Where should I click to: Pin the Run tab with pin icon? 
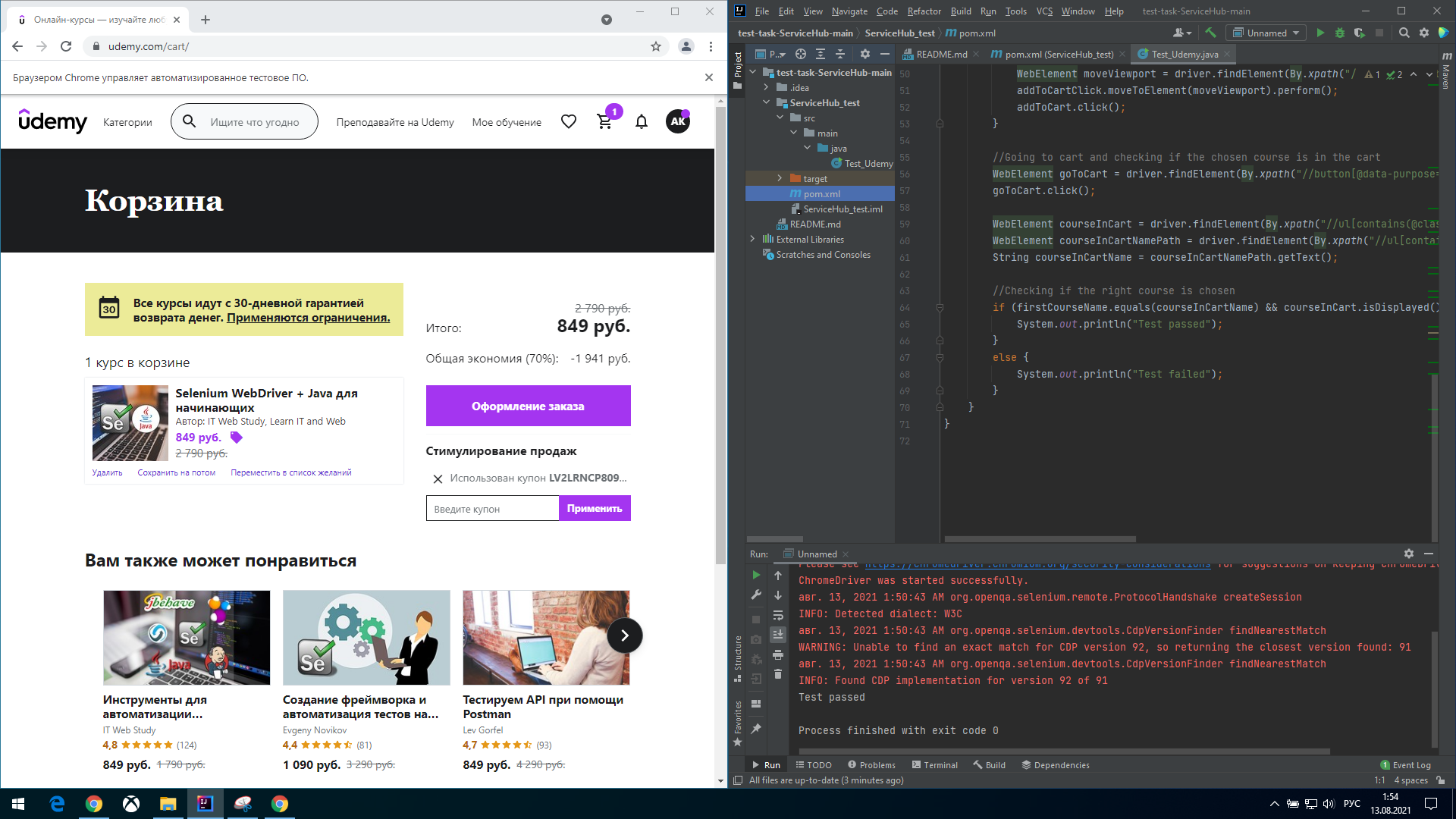[756, 729]
